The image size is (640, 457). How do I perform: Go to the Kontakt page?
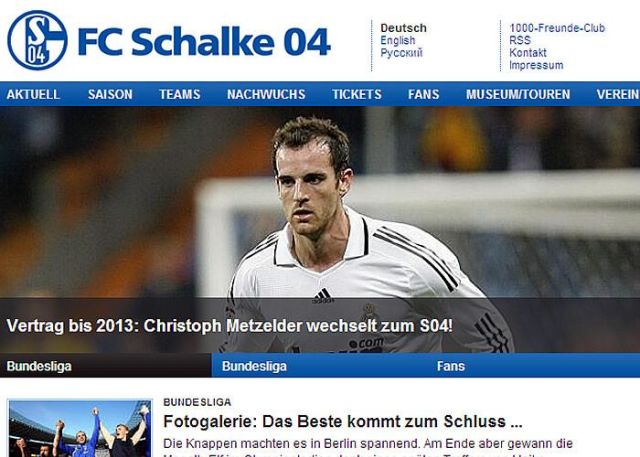[x=527, y=53]
